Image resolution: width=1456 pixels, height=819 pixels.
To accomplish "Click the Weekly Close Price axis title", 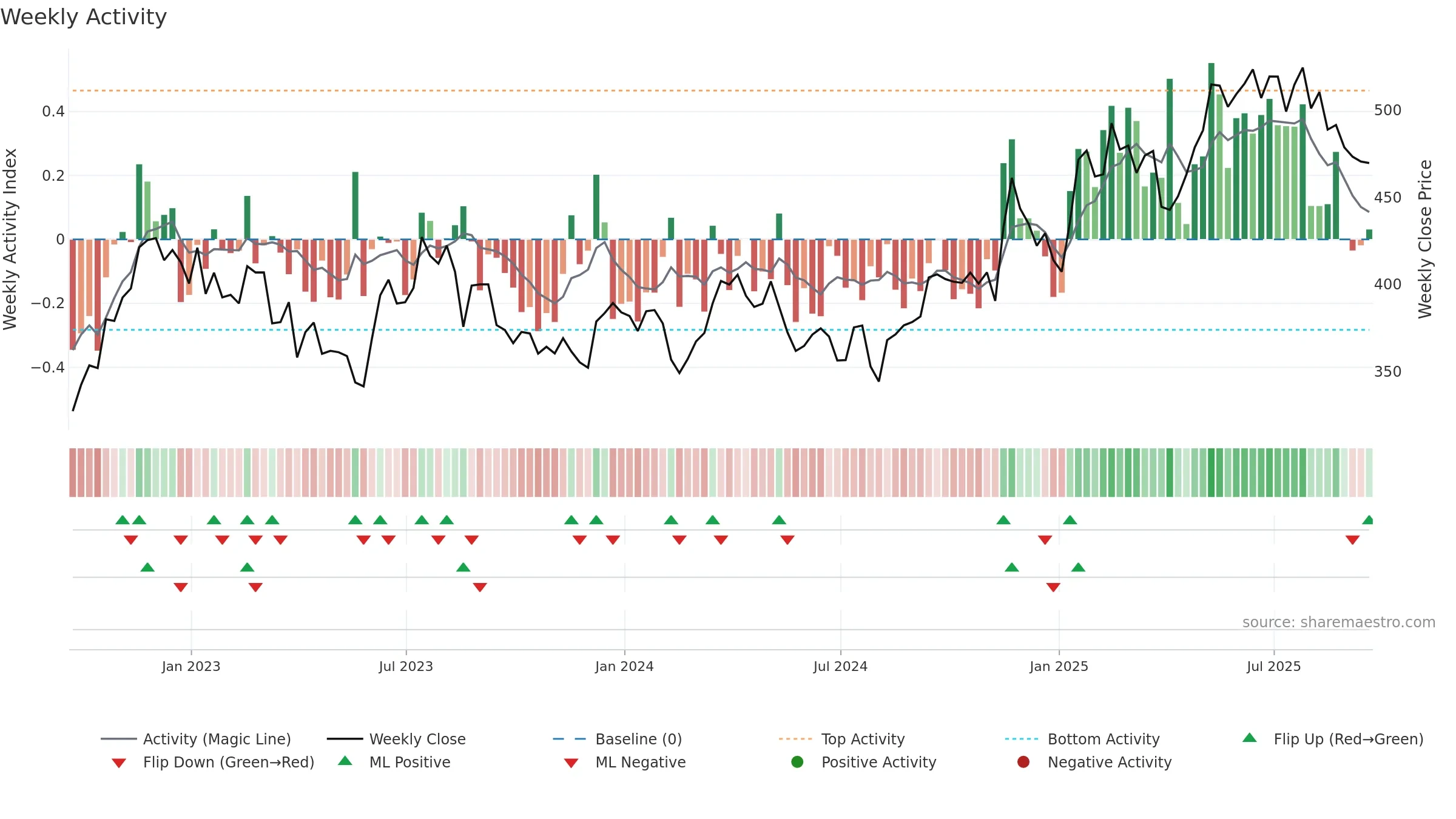I will click(1425, 239).
